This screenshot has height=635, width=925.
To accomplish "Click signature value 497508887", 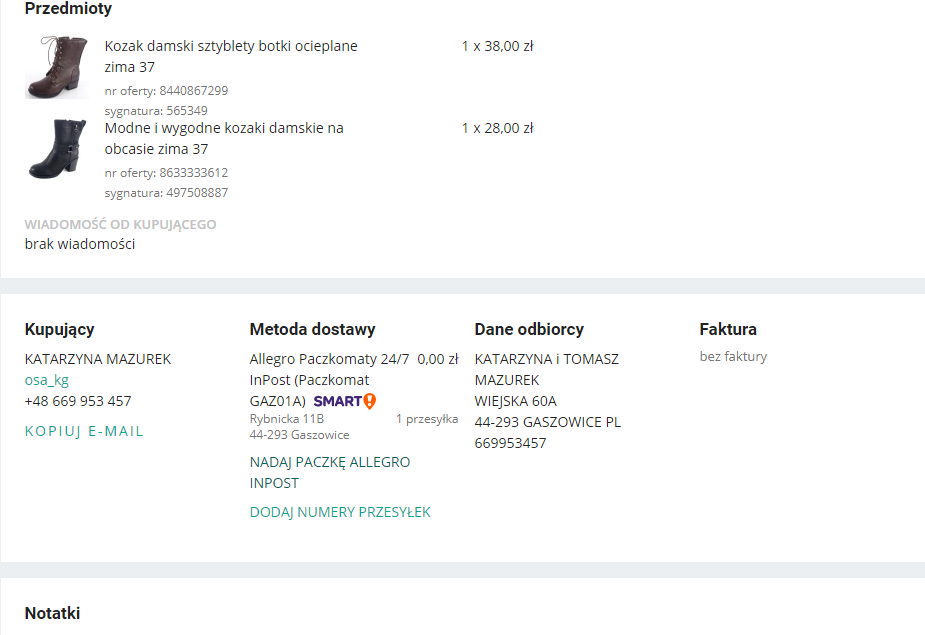I will (x=197, y=192).
